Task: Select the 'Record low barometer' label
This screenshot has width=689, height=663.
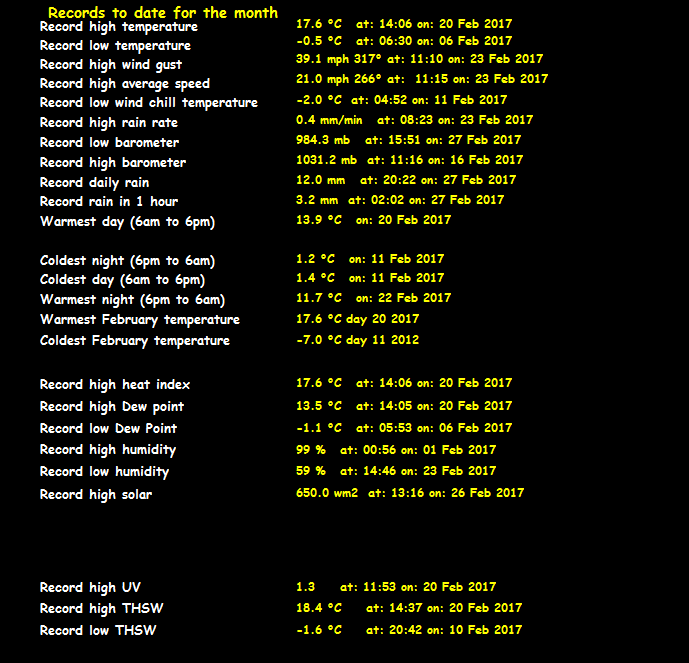Action: click(109, 143)
